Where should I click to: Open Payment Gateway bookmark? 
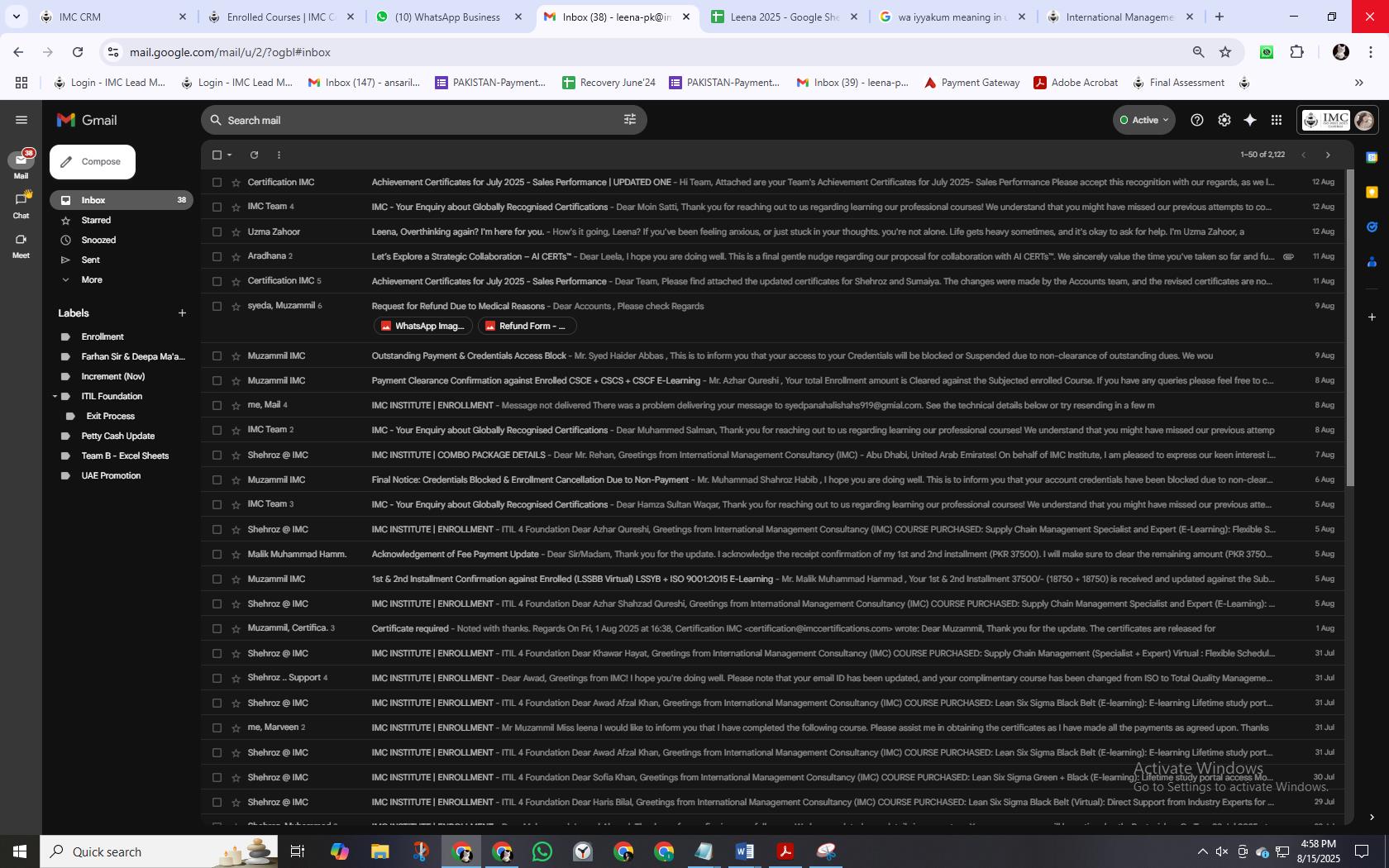[x=971, y=83]
